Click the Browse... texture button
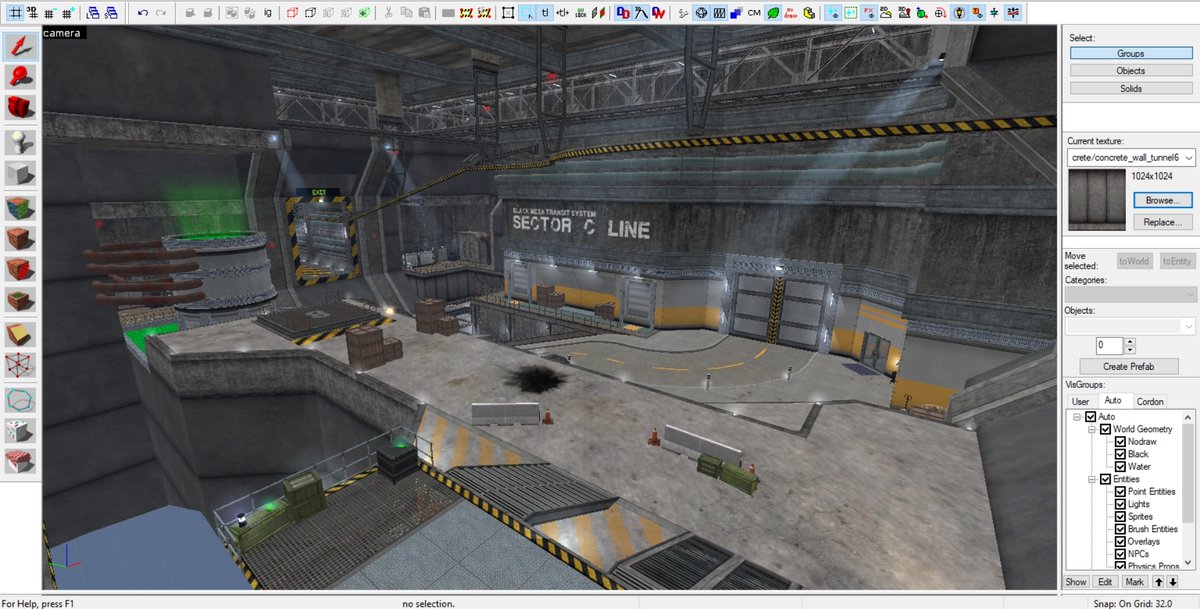This screenshot has height=609, width=1200. [1163, 200]
